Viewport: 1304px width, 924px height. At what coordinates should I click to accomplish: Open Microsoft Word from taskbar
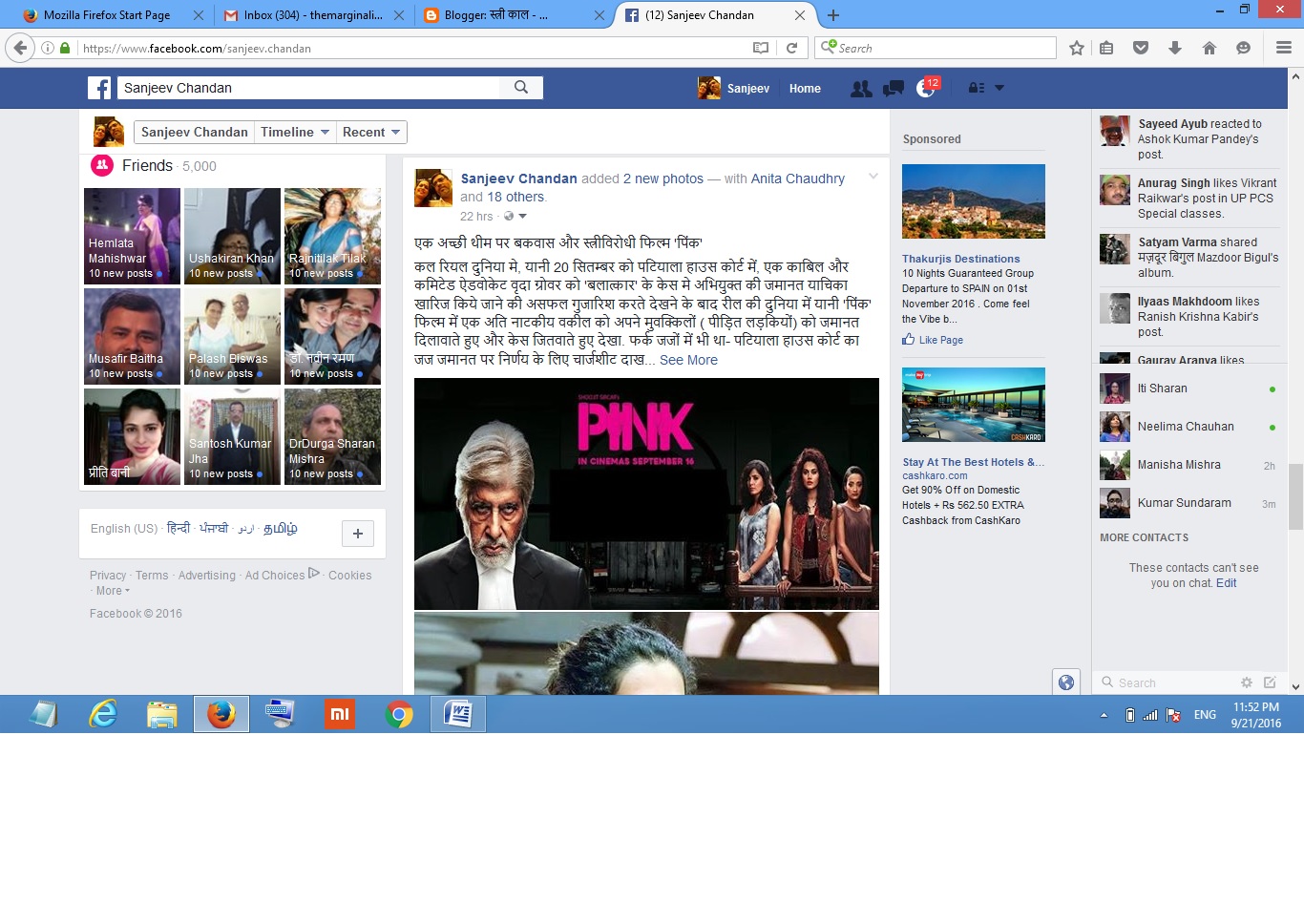[x=458, y=714]
